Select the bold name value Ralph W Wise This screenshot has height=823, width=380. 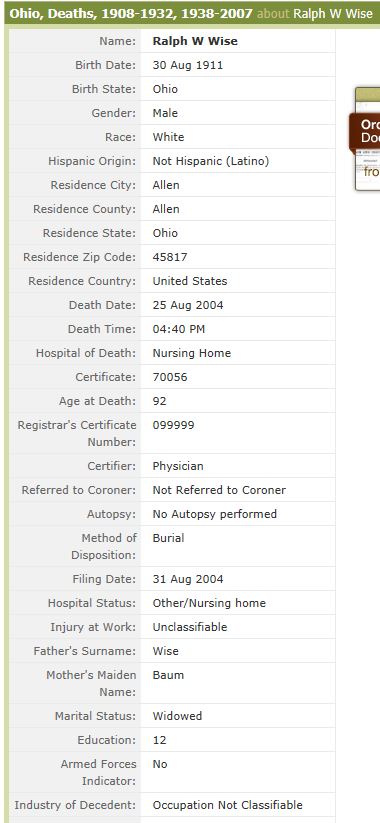[x=195, y=41]
